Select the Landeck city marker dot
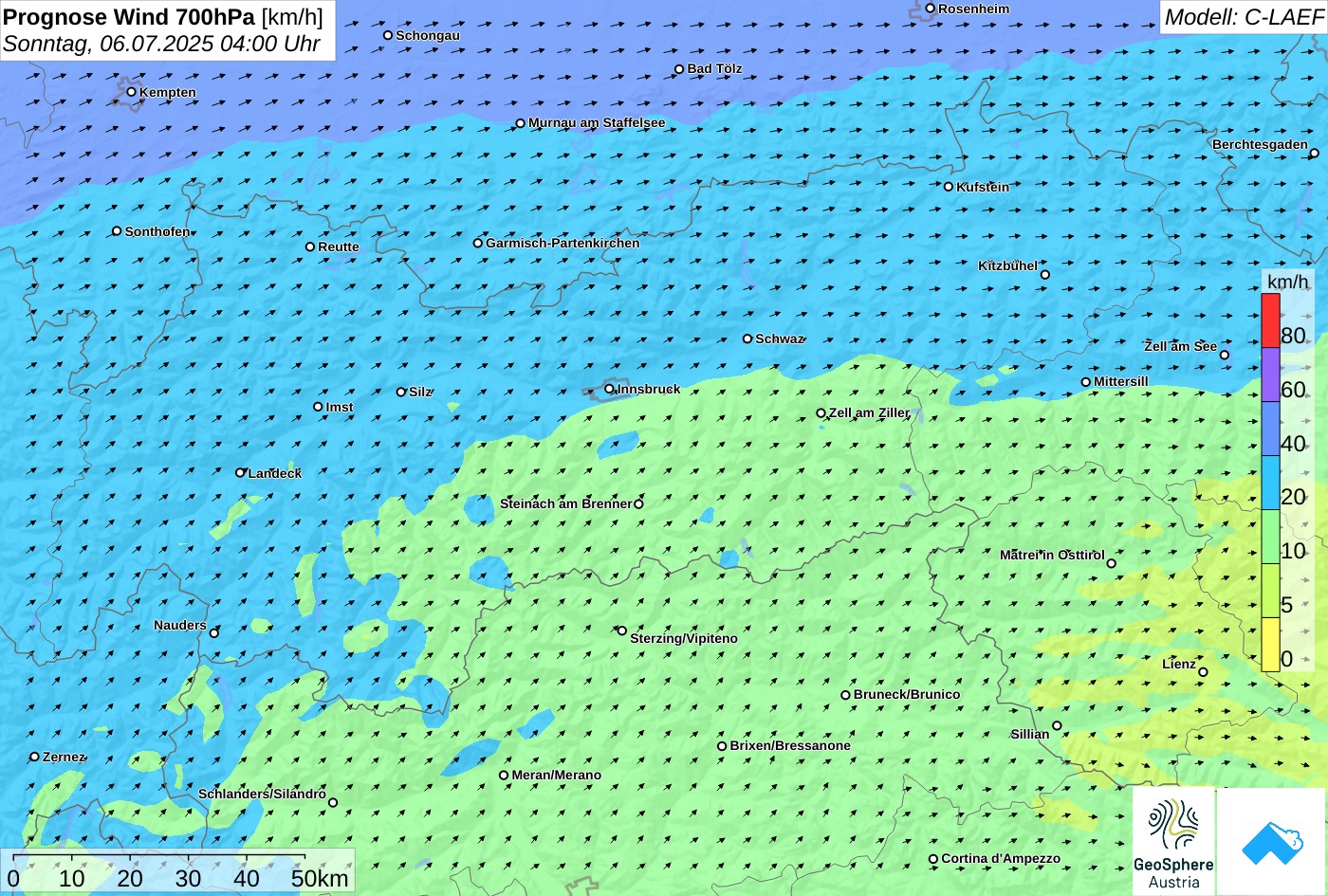 click(241, 472)
